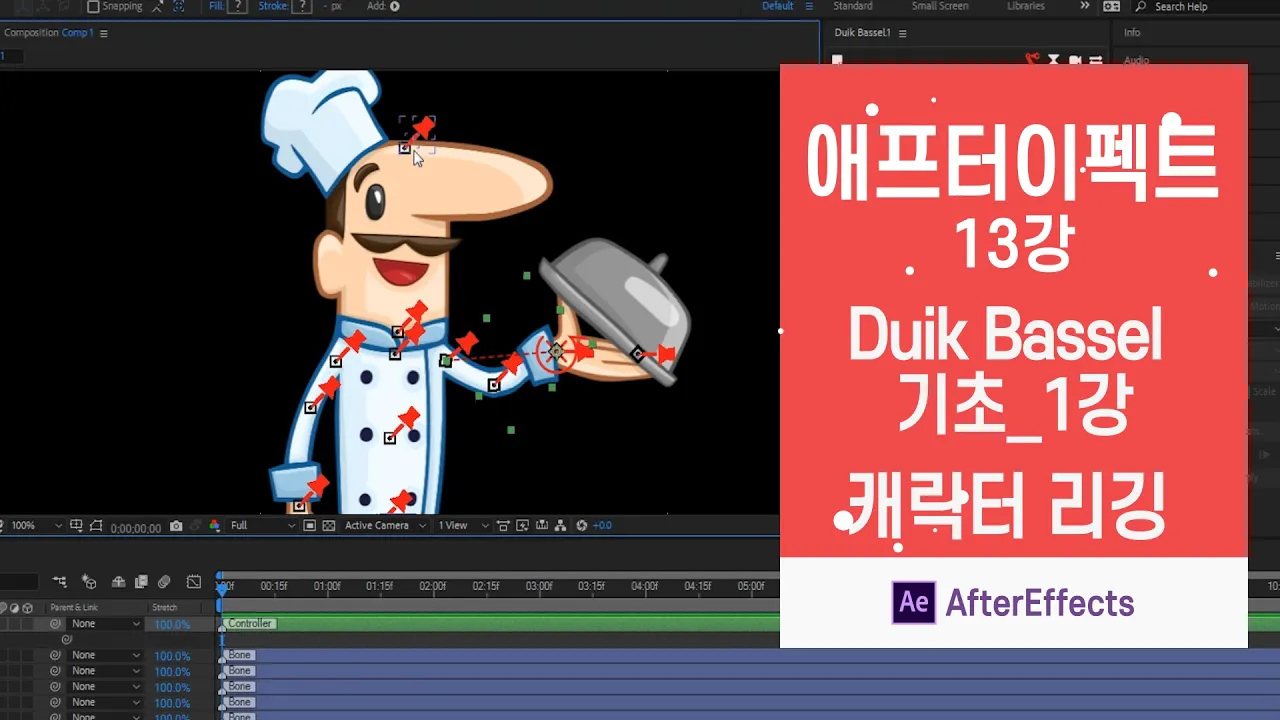
Task: Click the camera icon in Duik panel
Action: coord(1075,60)
